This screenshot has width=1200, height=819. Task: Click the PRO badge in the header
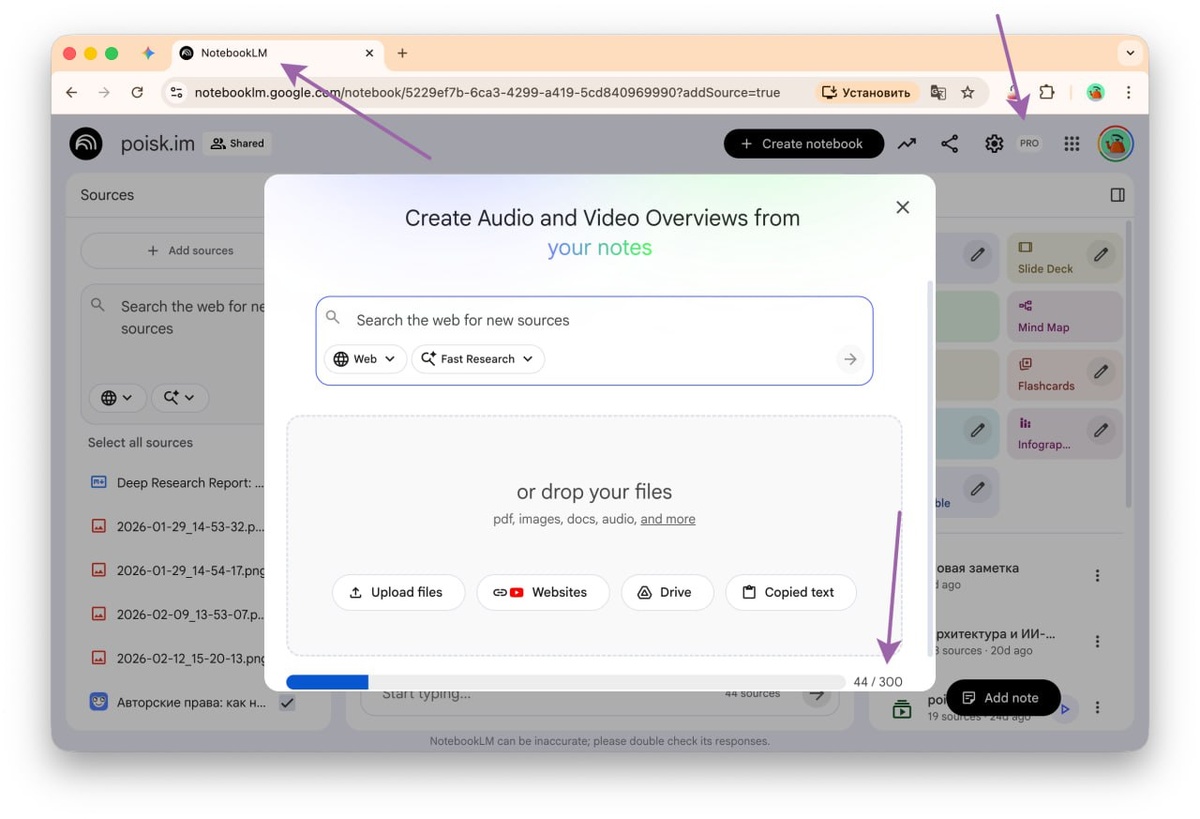click(x=1029, y=144)
